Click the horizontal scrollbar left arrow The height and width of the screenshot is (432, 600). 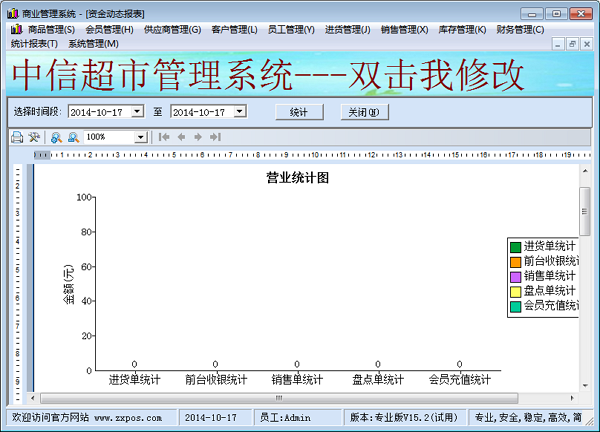point(33,398)
